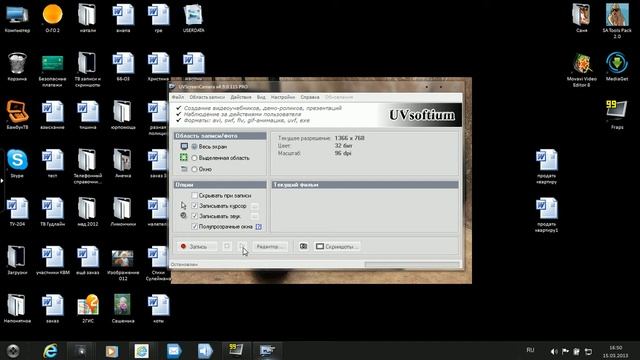Toggle the Полупрозрачные окна checkbox
The height and width of the screenshot is (360, 640).
click(195, 226)
